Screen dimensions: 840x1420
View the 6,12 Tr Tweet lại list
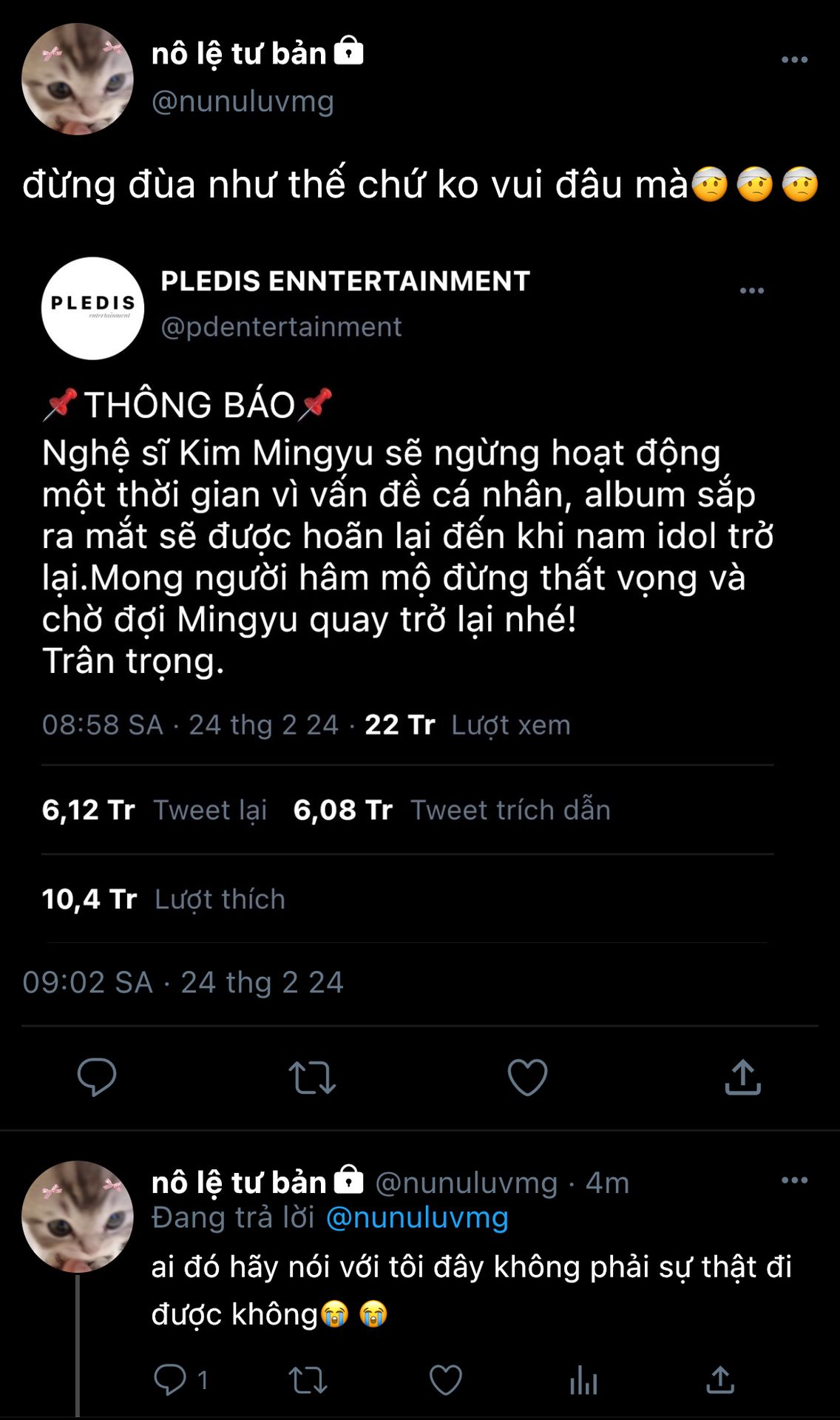(154, 810)
